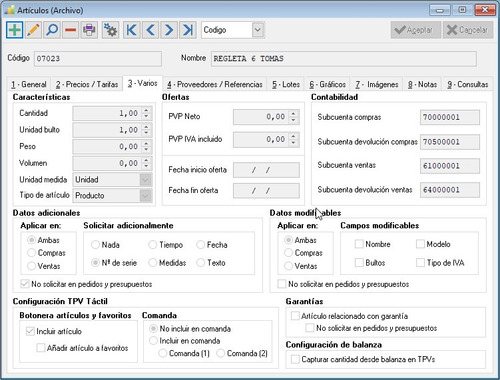The height and width of the screenshot is (380, 500).
Task: Go to previous record arrow icon
Action: (x=150, y=30)
